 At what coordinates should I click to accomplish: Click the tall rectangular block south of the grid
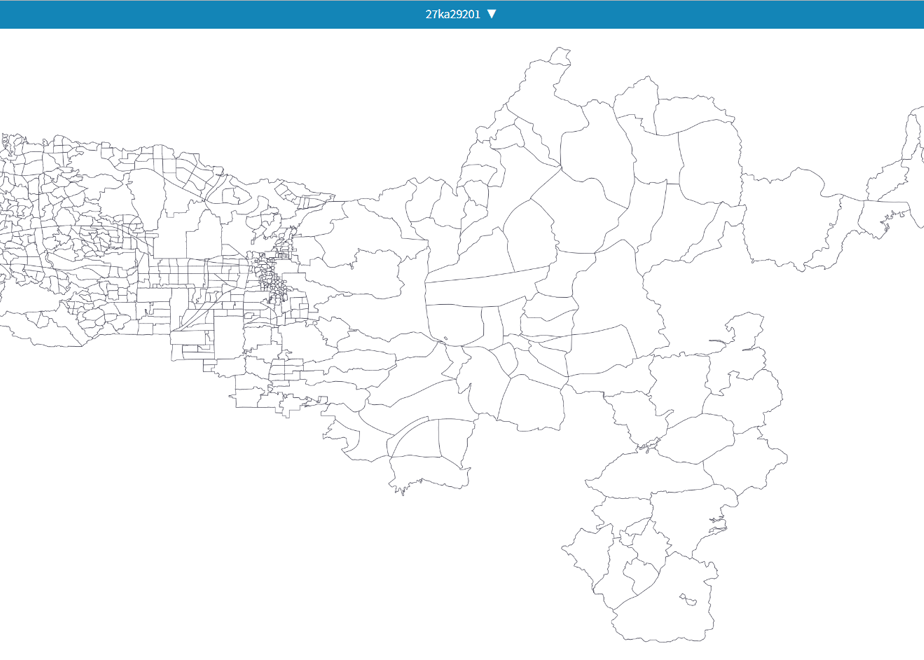coord(229,337)
